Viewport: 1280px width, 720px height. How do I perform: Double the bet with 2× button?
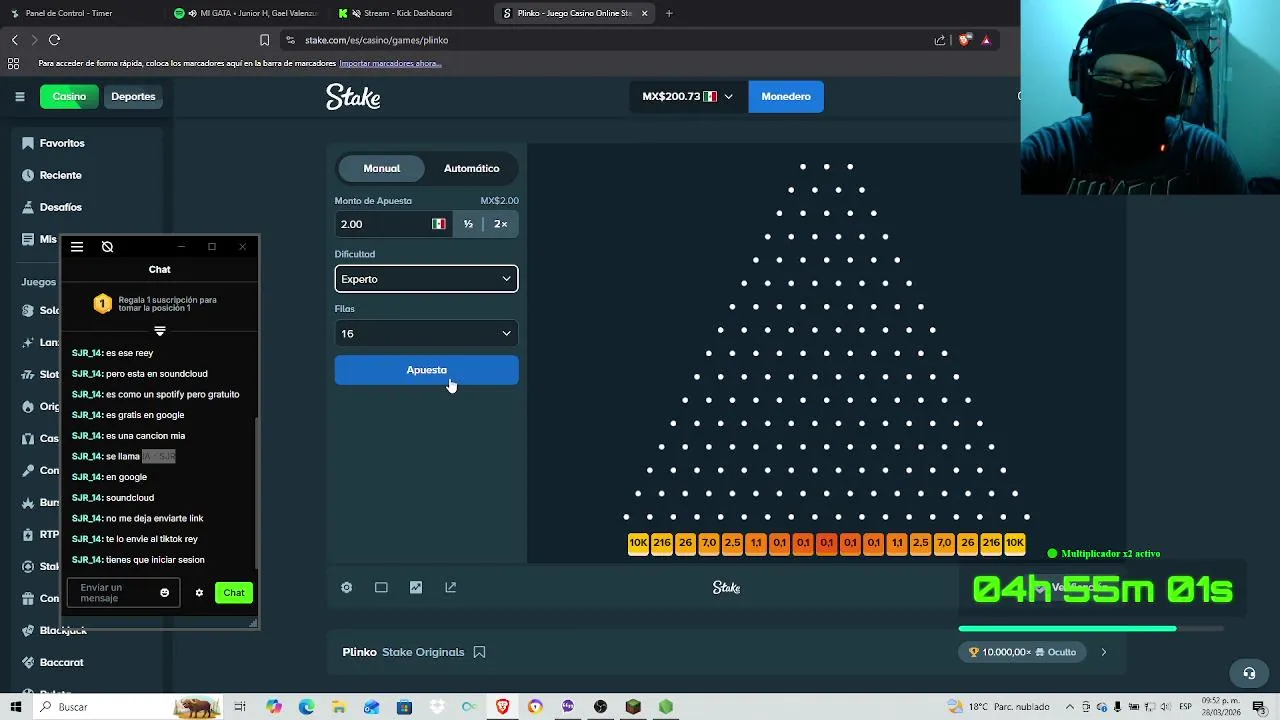pos(500,224)
